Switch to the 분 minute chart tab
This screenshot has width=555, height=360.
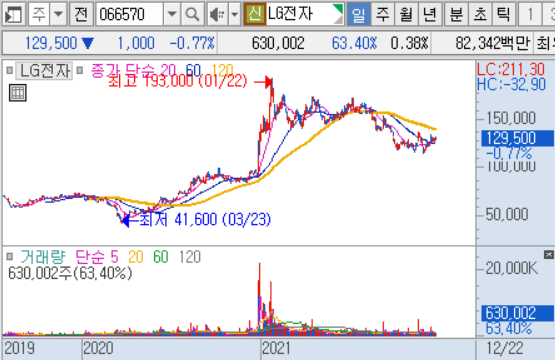[456, 15]
